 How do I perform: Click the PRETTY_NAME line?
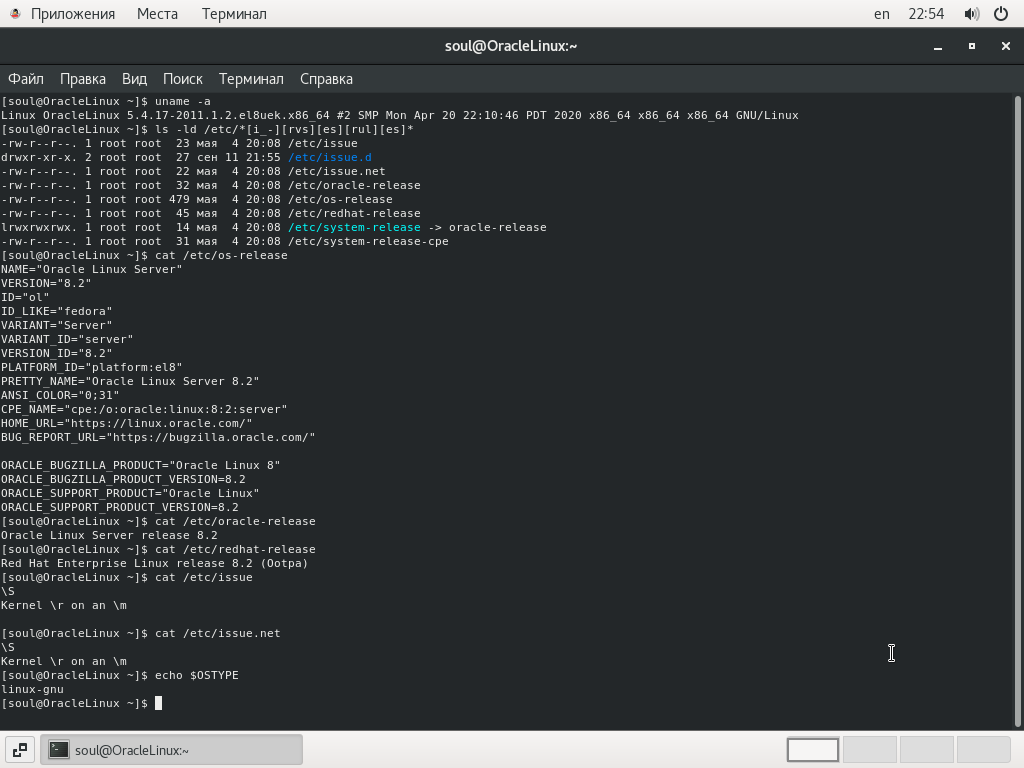(x=130, y=381)
